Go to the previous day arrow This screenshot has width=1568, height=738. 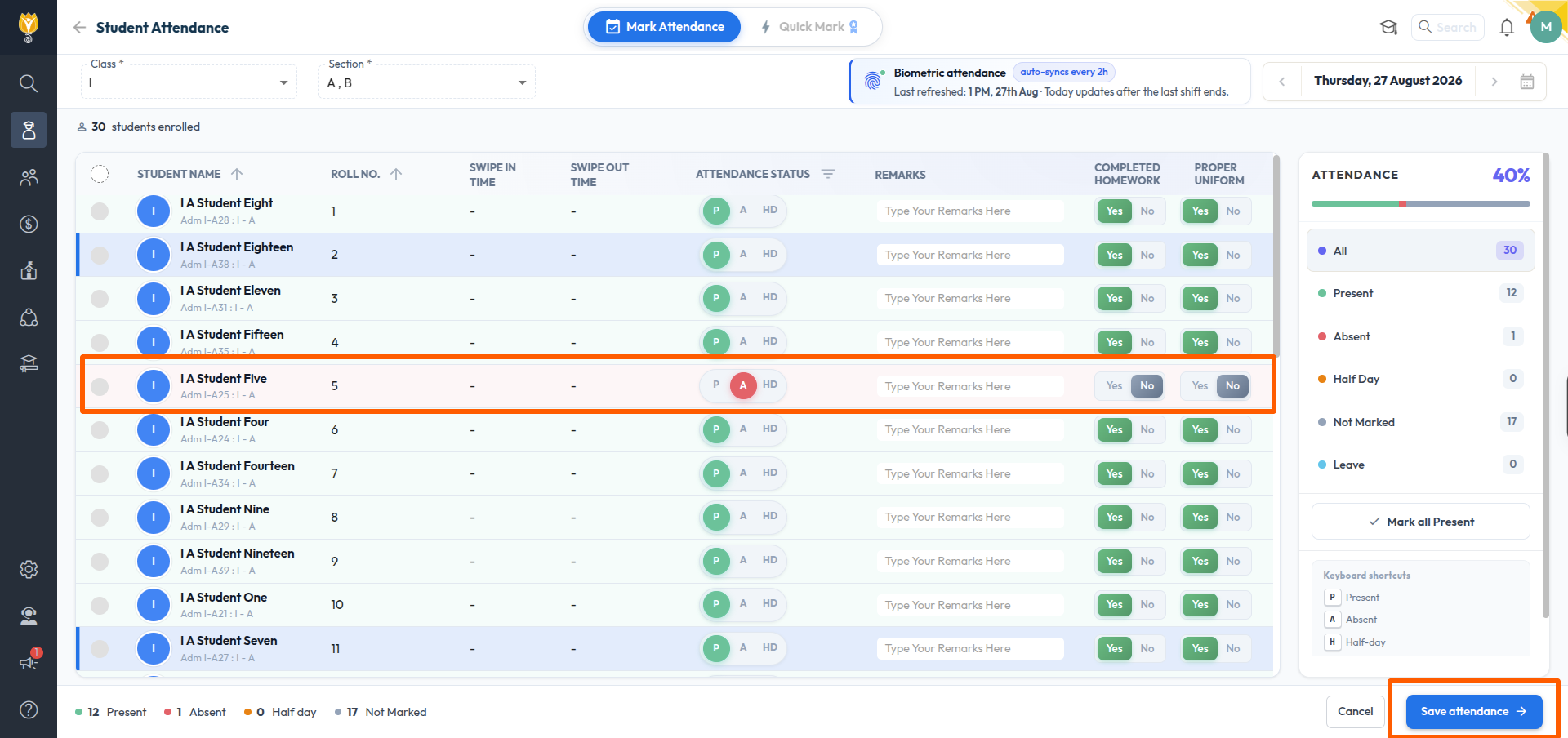1282,82
